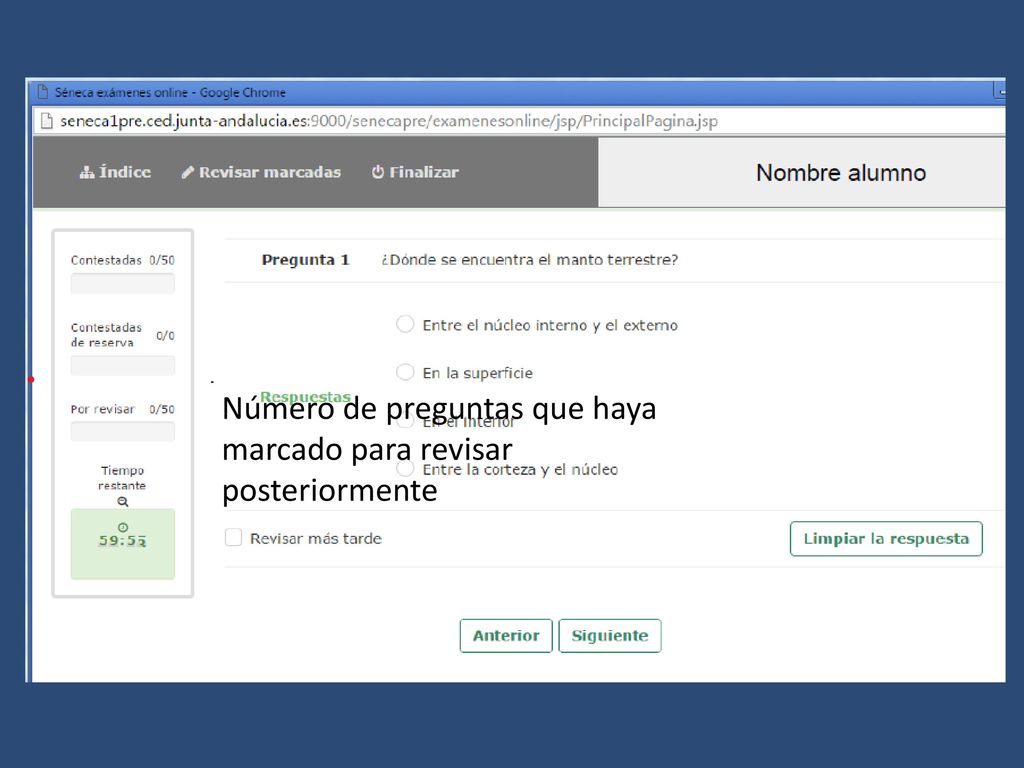The width and height of the screenshot is (1024, 768).
Task: Click the magnifier icon under Tiempo restante
Action: pyautogui.click(x=123, y=502)
